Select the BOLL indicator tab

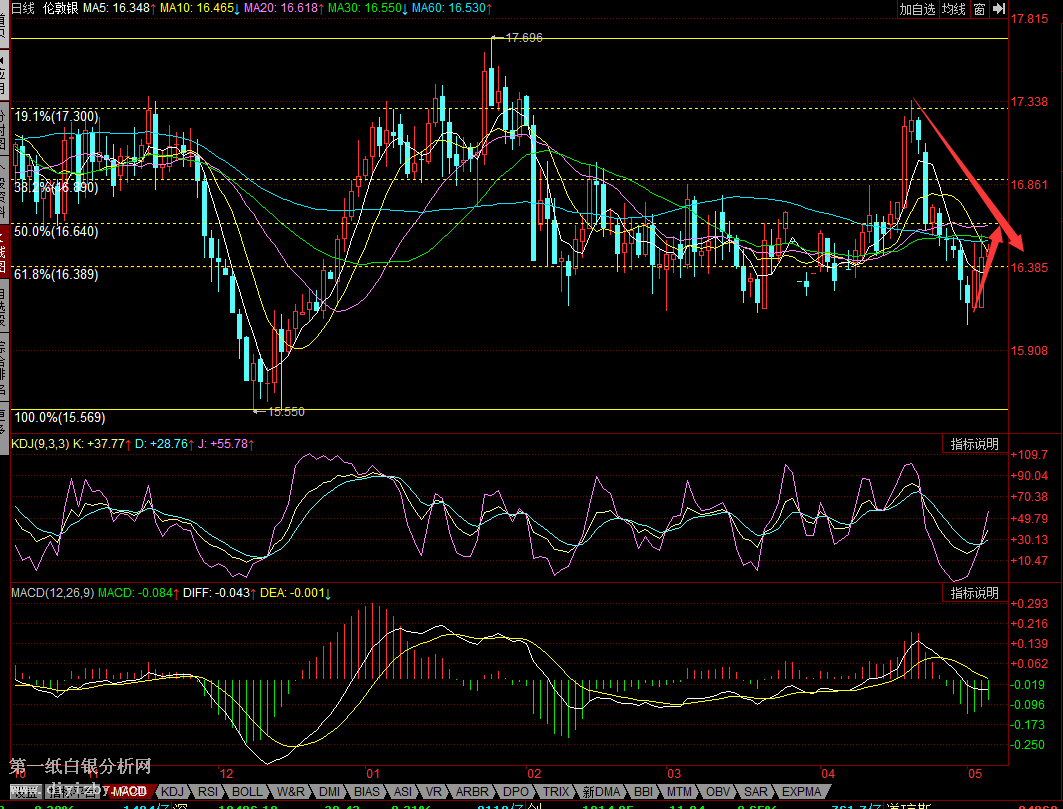(247, 791)
